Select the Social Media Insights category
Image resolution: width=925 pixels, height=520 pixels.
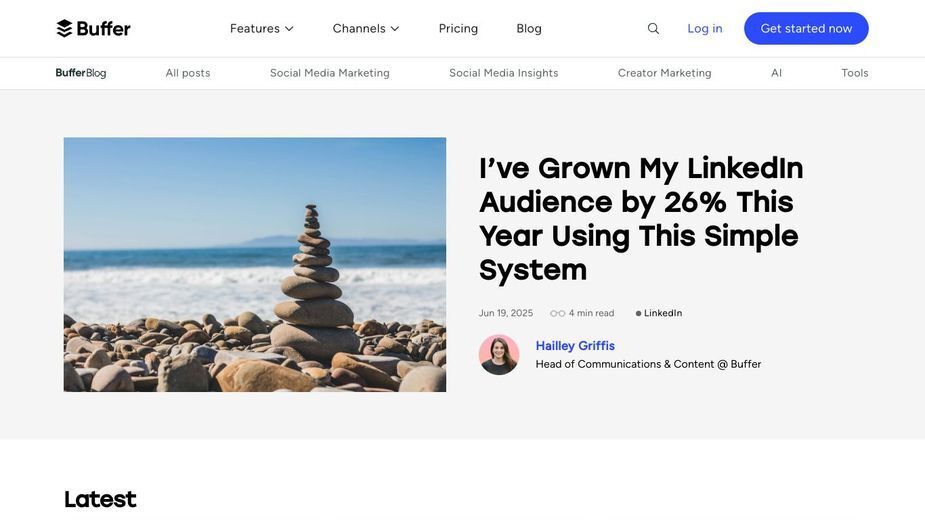pyautogui.click(x=503, y=73)
